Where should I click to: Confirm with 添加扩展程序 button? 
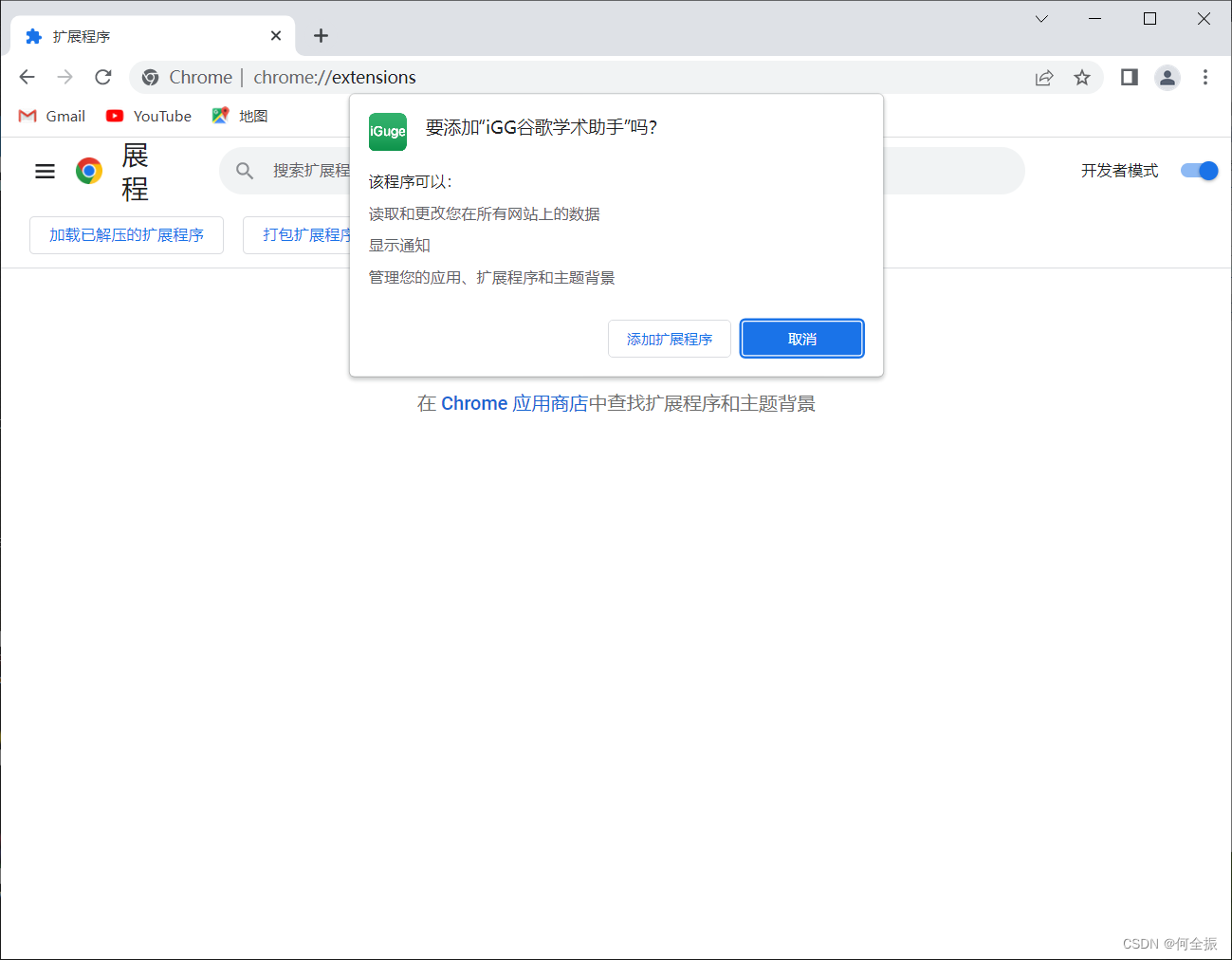point(670,339)
